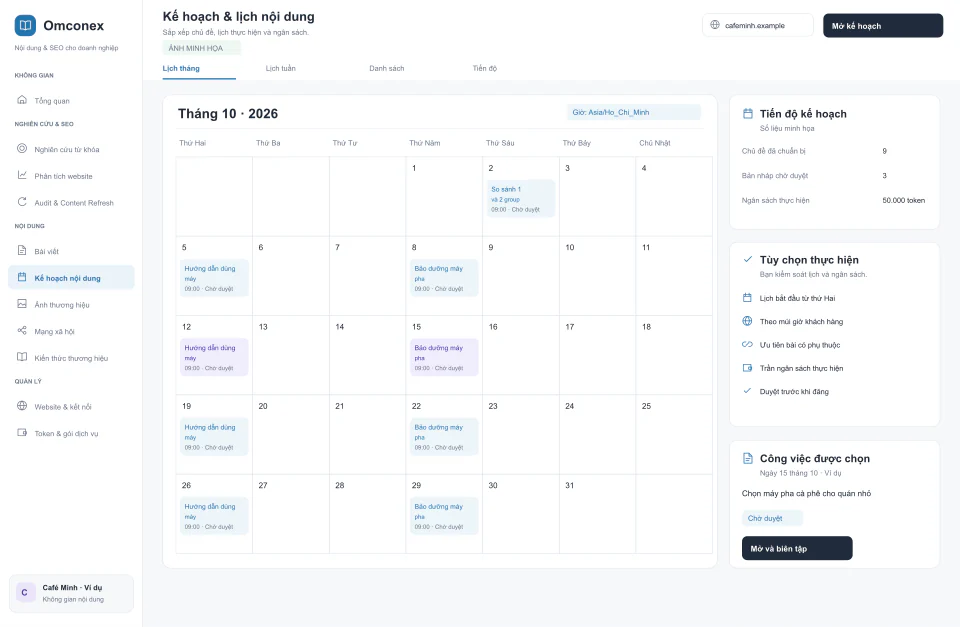Select the Bảo dưỡng máy pha event on day 15

click(444, 357)
